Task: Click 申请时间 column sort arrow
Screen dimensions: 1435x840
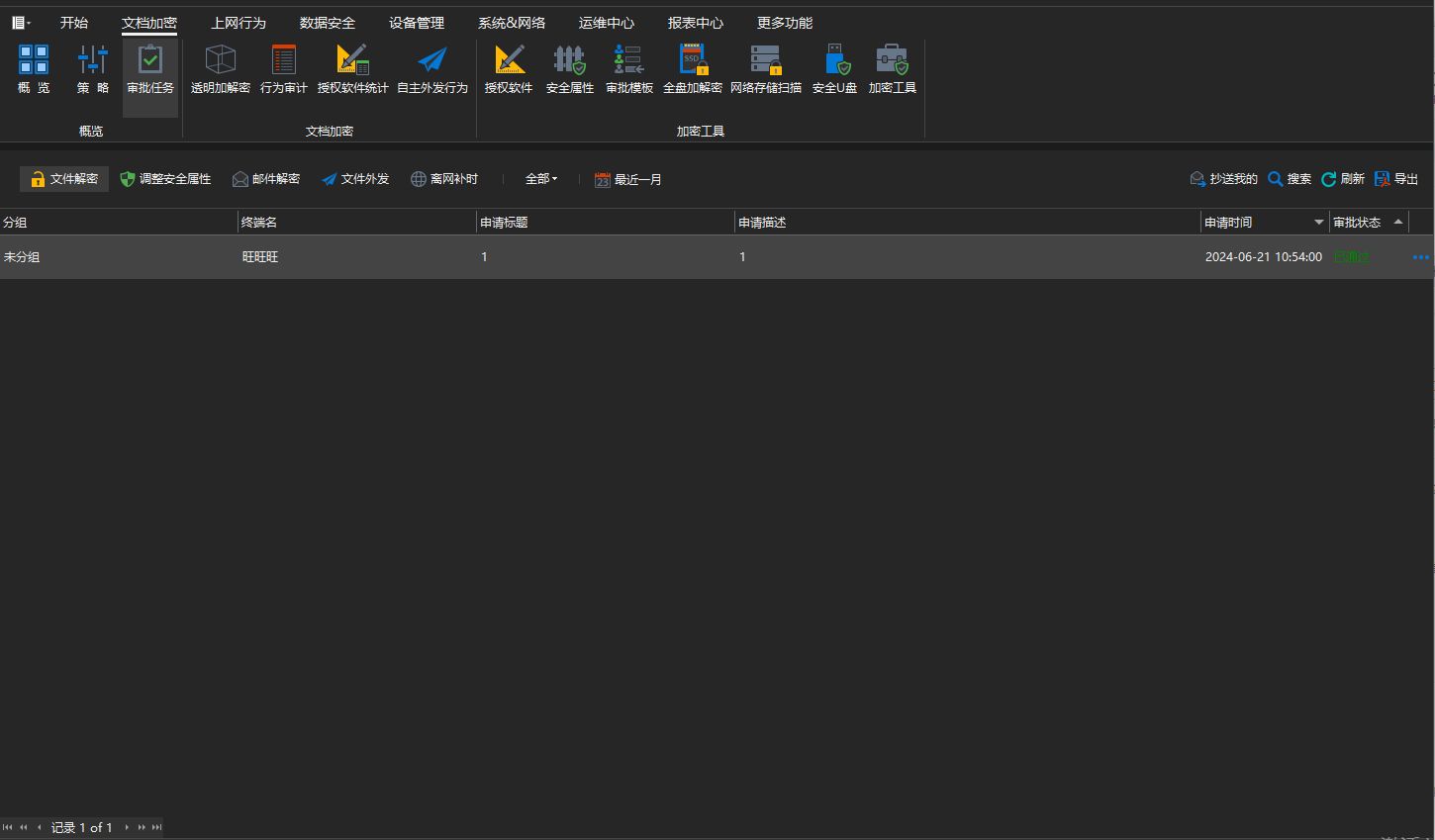Action: coord(1318,223)
